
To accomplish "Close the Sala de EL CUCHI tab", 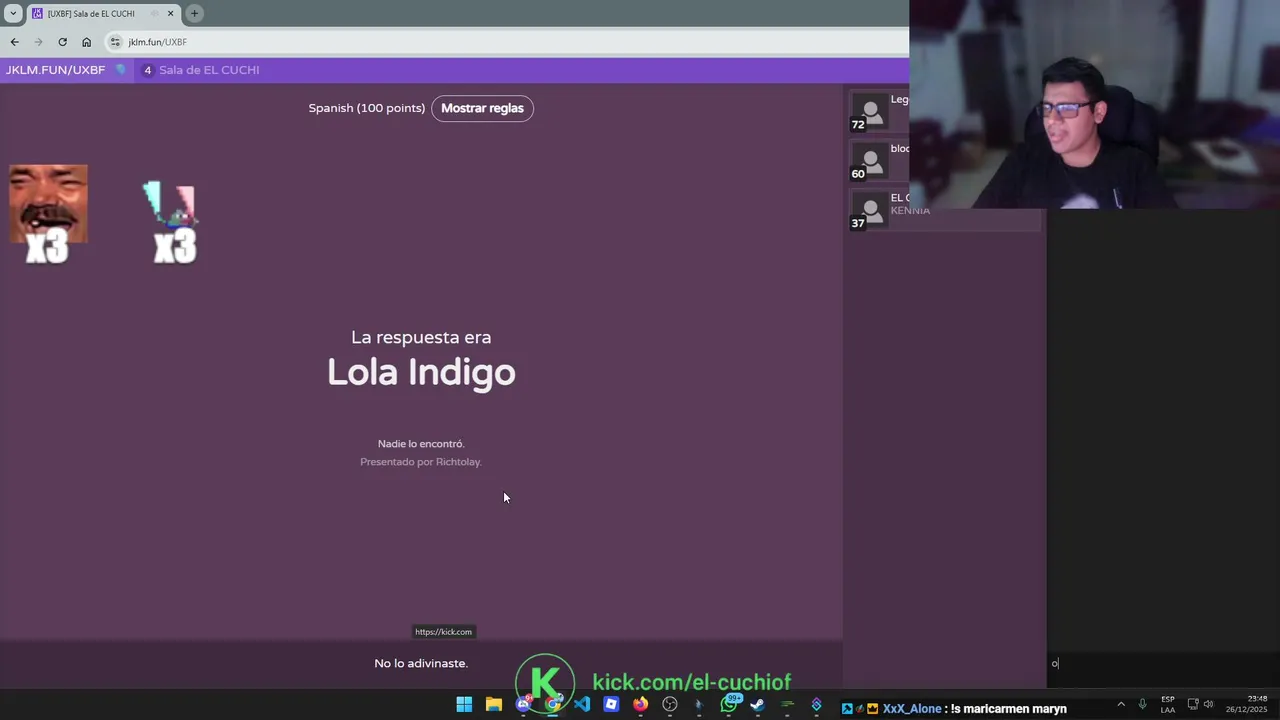I will click(170, 13).
